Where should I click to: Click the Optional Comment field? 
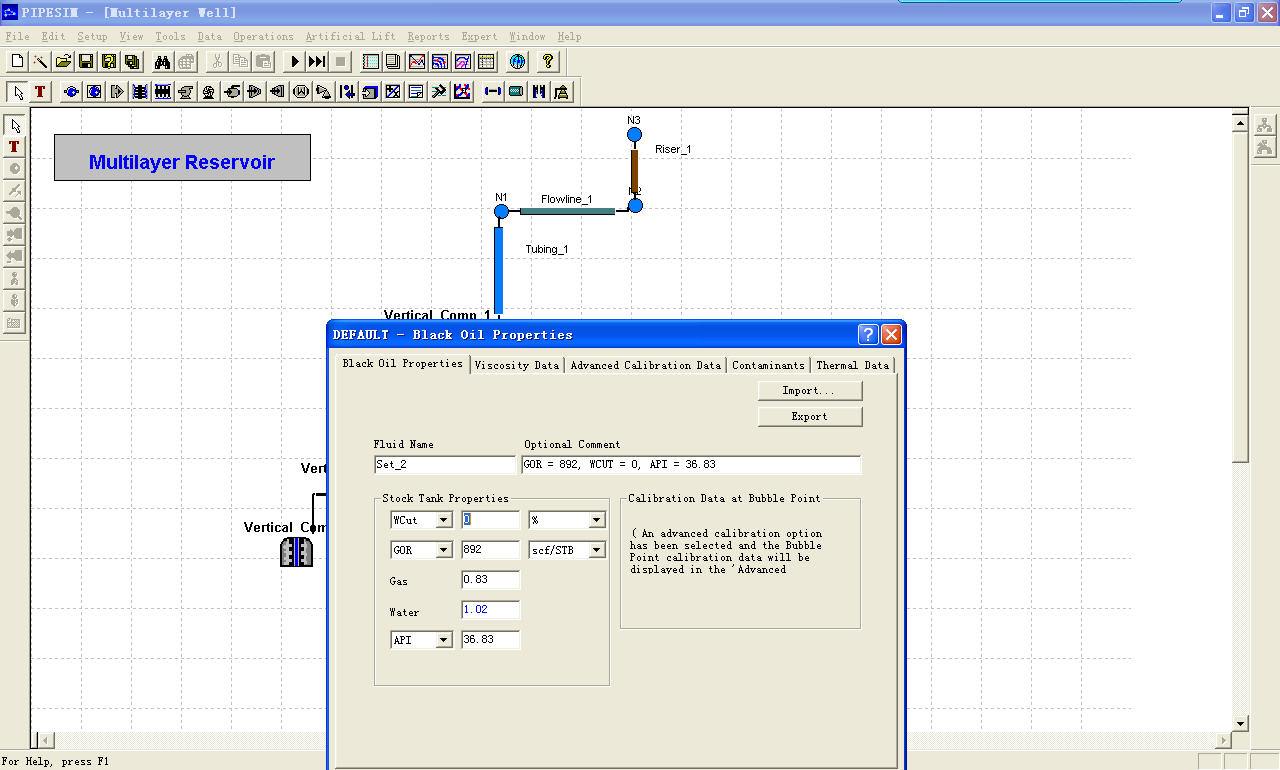pyautogui.click(x=691, y=464)
